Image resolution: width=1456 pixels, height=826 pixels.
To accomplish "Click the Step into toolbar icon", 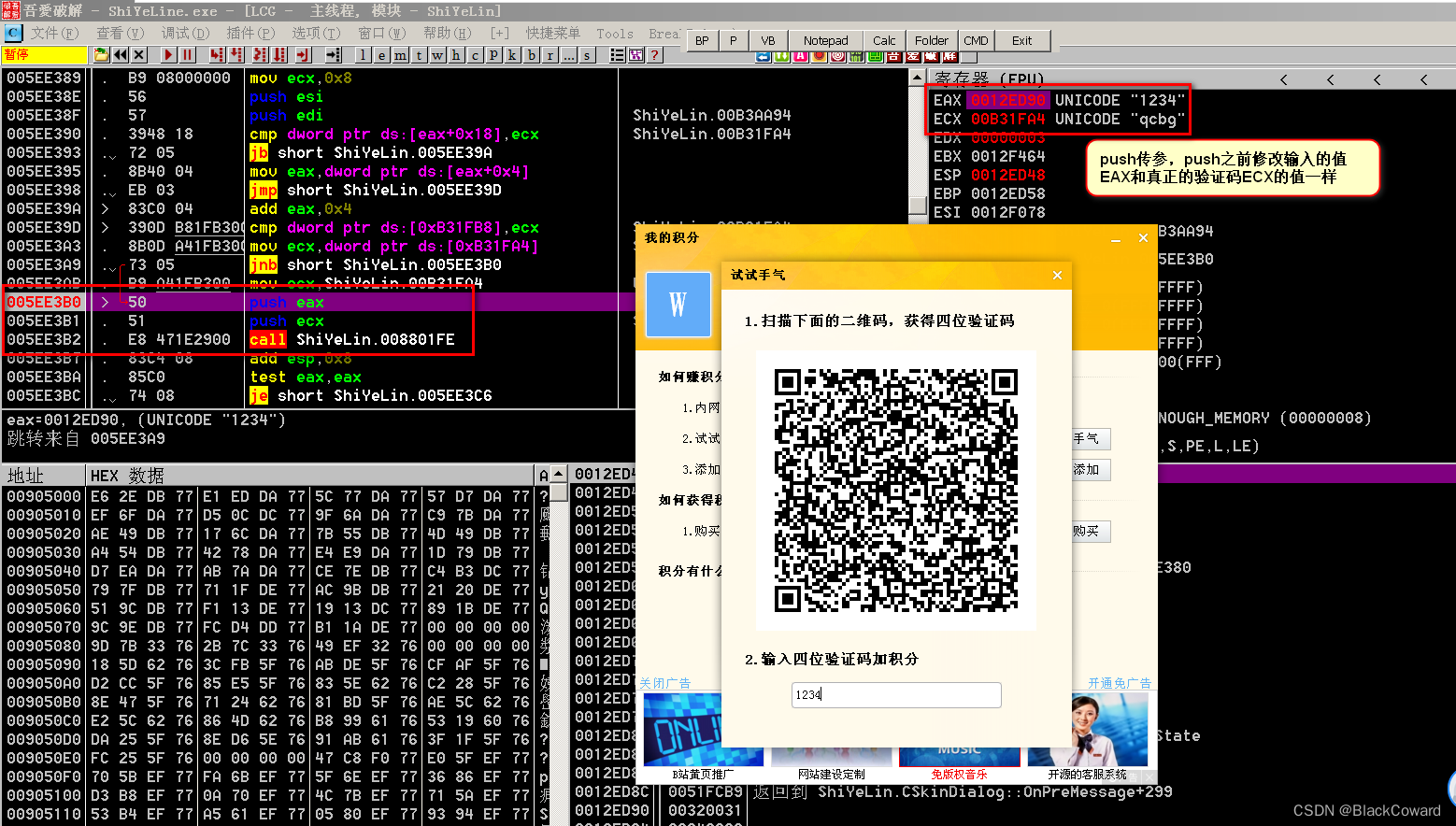I will pyautogui.click(x=216, y=55).
